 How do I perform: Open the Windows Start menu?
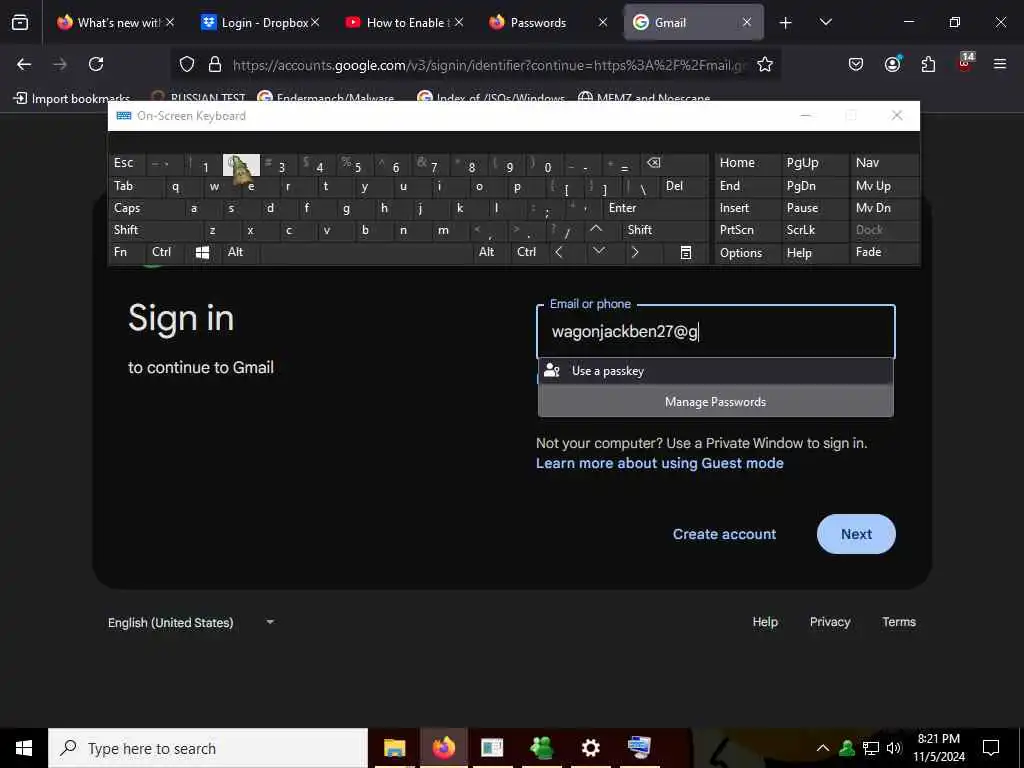coord(24,748)
